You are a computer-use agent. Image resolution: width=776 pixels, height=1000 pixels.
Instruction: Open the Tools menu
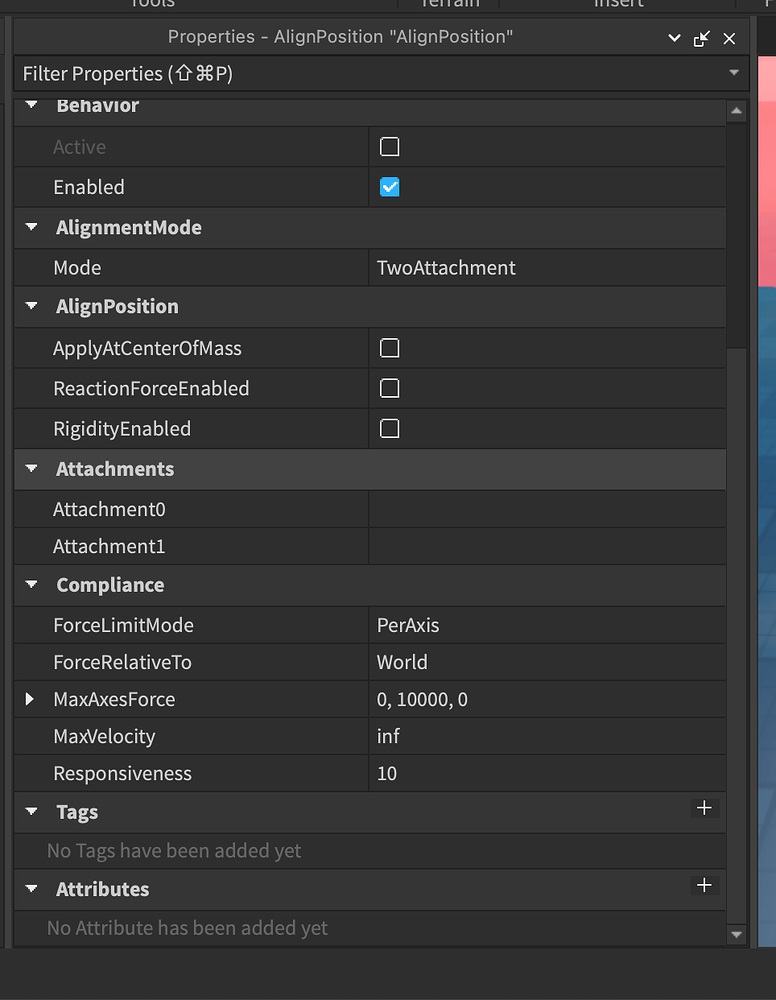(151, 5)
